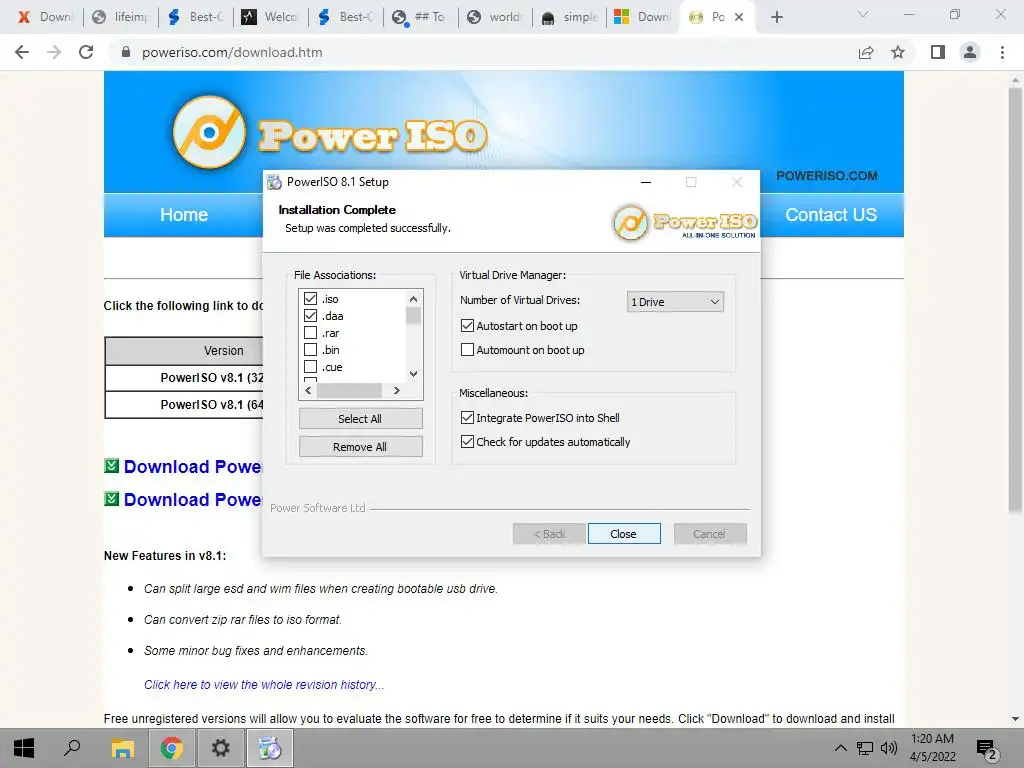Click file list horizontal scroll left arrow

pyautogui.click(x=308, y=391)
